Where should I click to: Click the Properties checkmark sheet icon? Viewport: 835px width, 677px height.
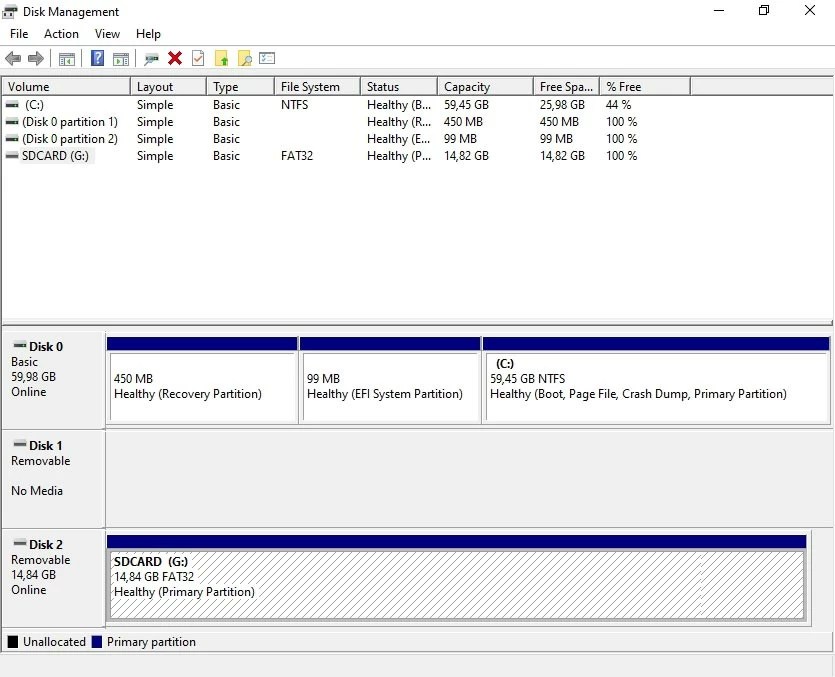(x=198, y=58)
